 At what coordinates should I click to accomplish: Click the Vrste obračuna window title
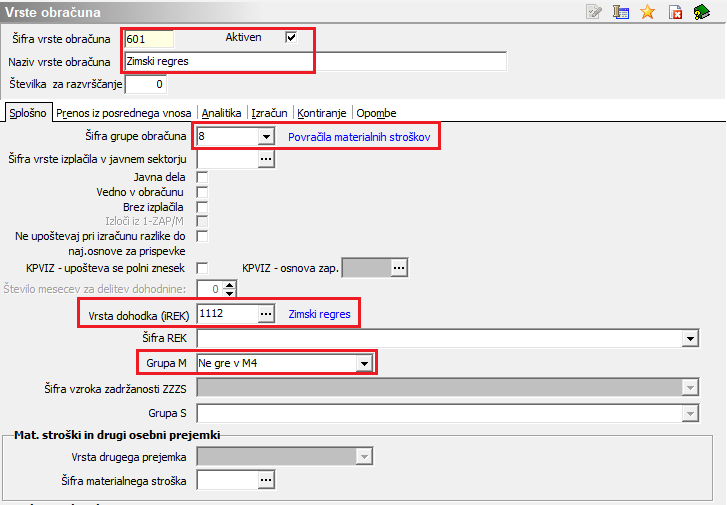53,12
